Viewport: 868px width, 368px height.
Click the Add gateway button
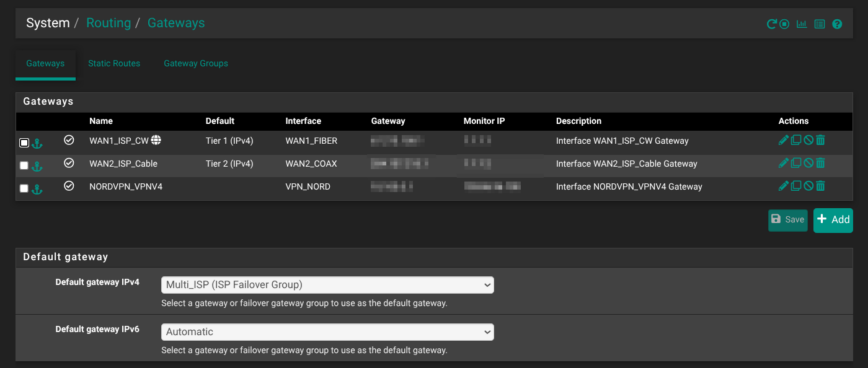[x=833, y=220]
